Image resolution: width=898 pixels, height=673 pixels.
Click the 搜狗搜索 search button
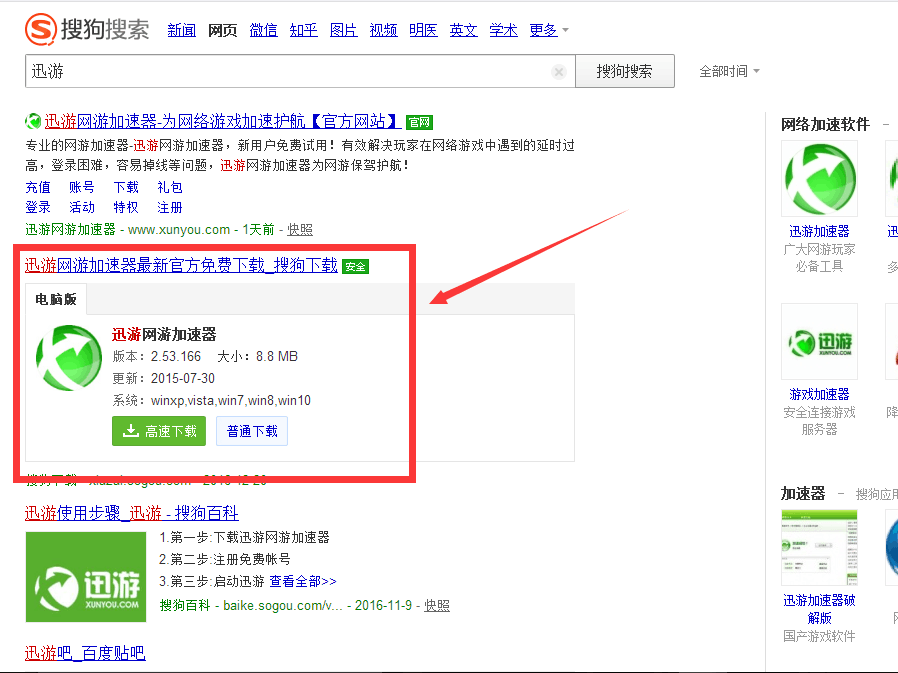coord(625,71)
